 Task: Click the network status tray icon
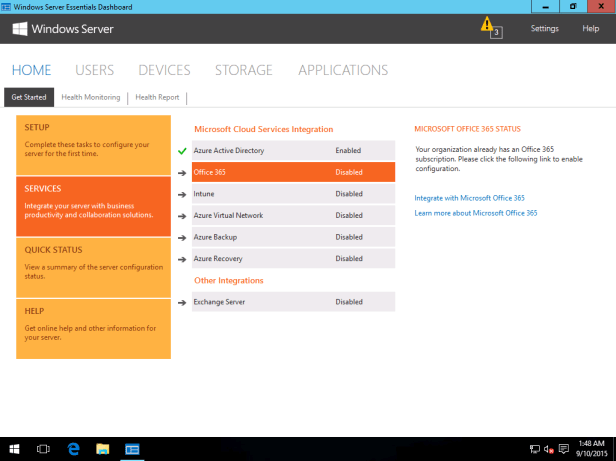[535, 450]
